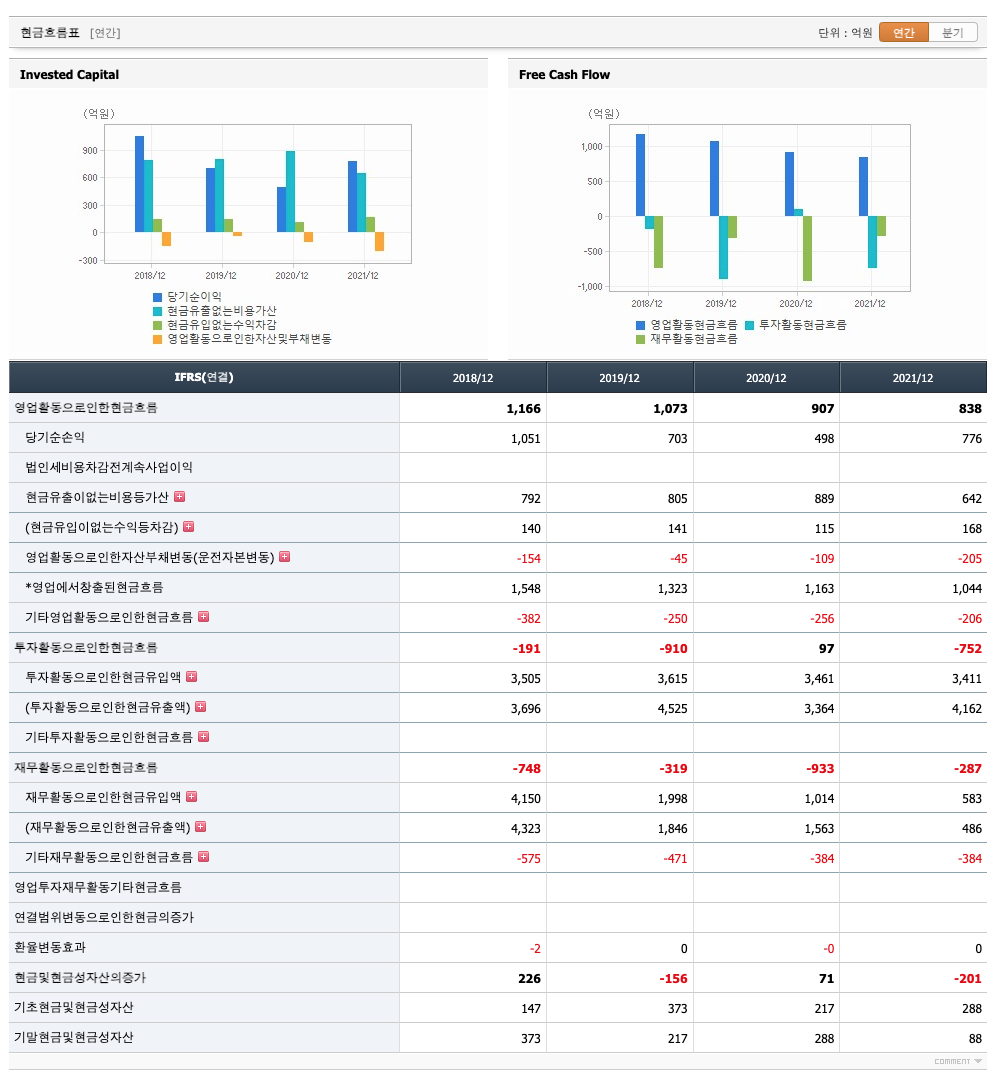Expand the 기타영업활동으로인한현금흐름 row
This screenshot has height=1080, width=997.
coord(203,616)
